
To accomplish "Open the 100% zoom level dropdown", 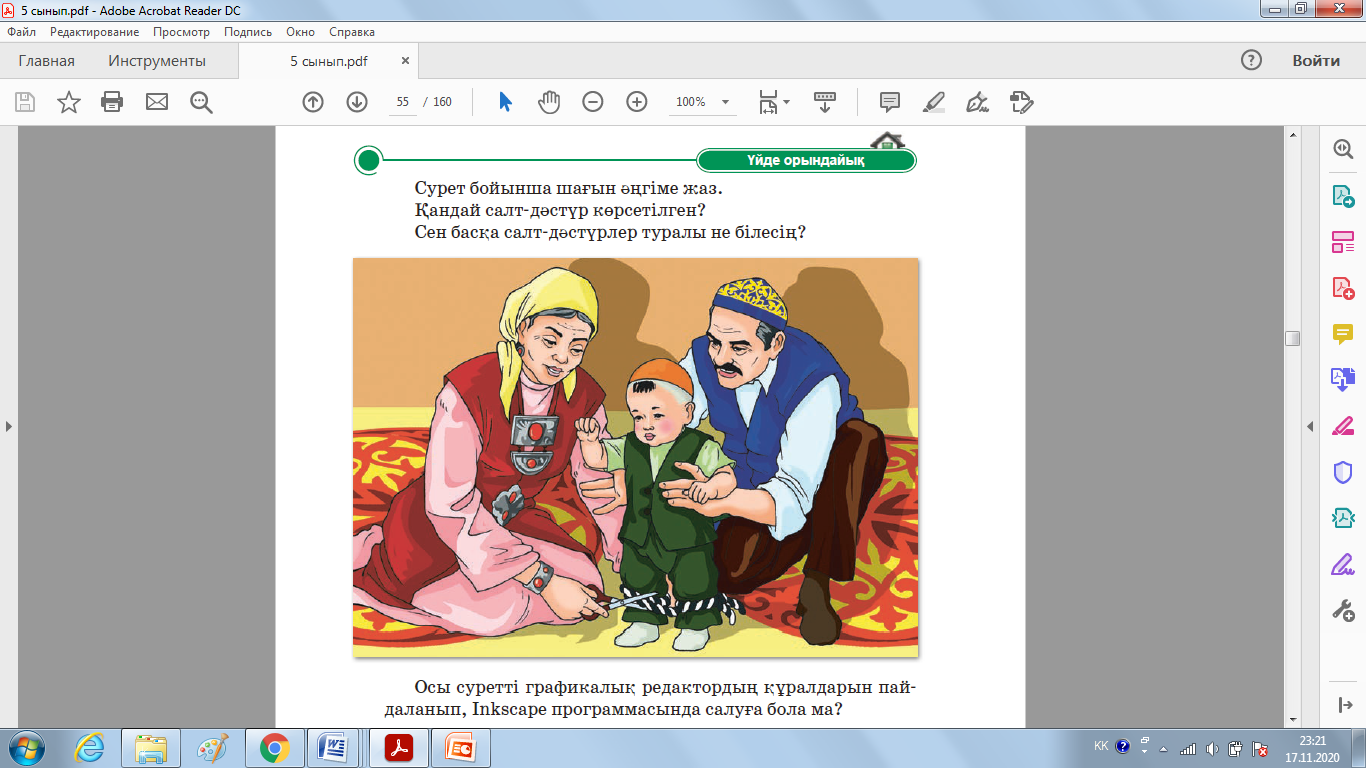I will (x=702, y=102).
